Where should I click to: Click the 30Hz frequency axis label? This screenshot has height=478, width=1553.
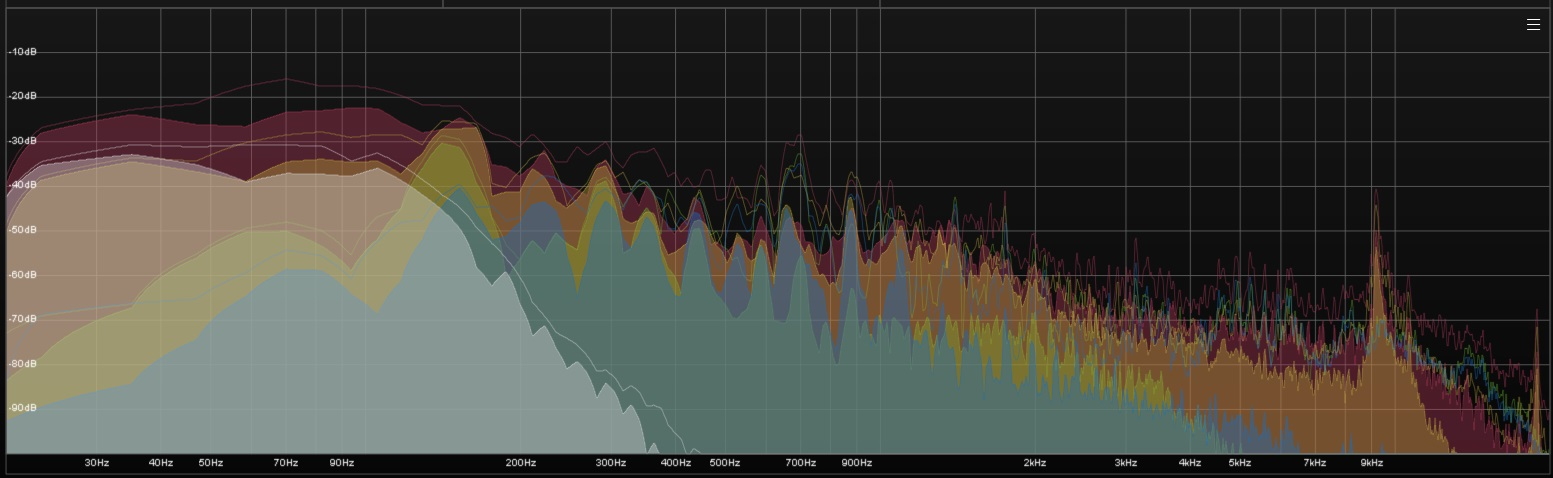tap(97, 463)
